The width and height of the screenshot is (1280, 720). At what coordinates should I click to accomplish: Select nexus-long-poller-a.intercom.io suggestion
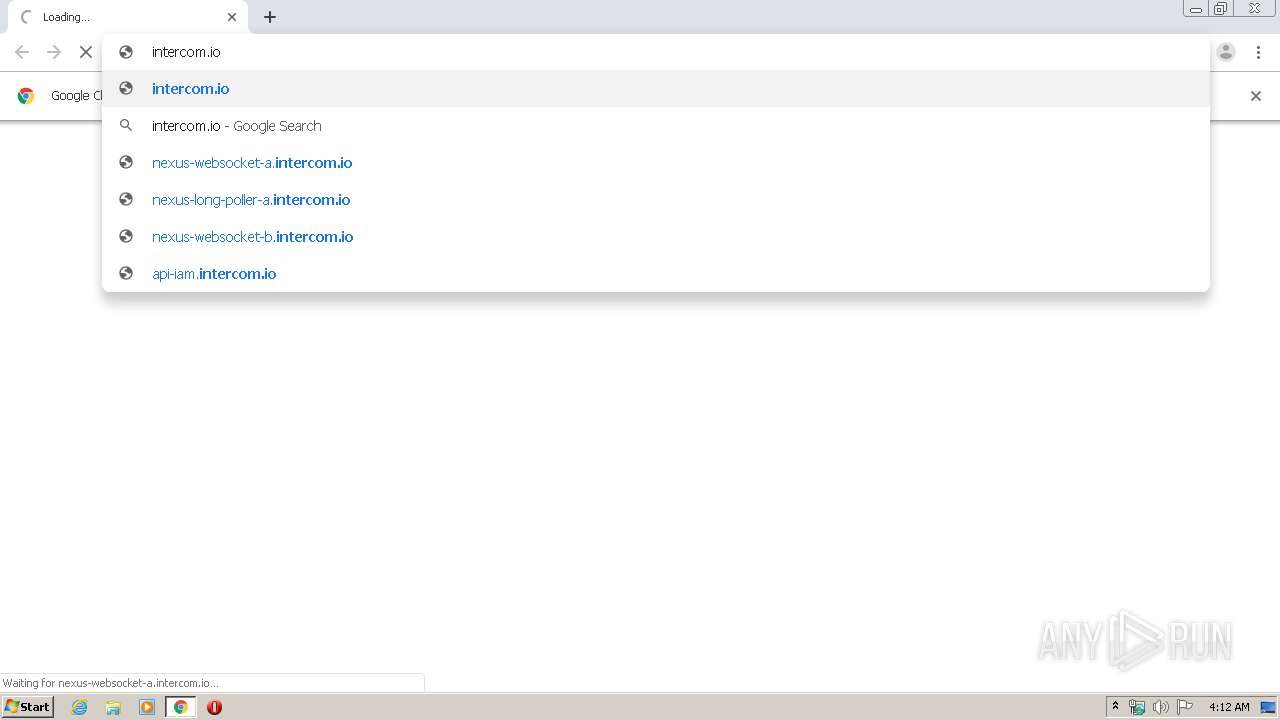656,200
